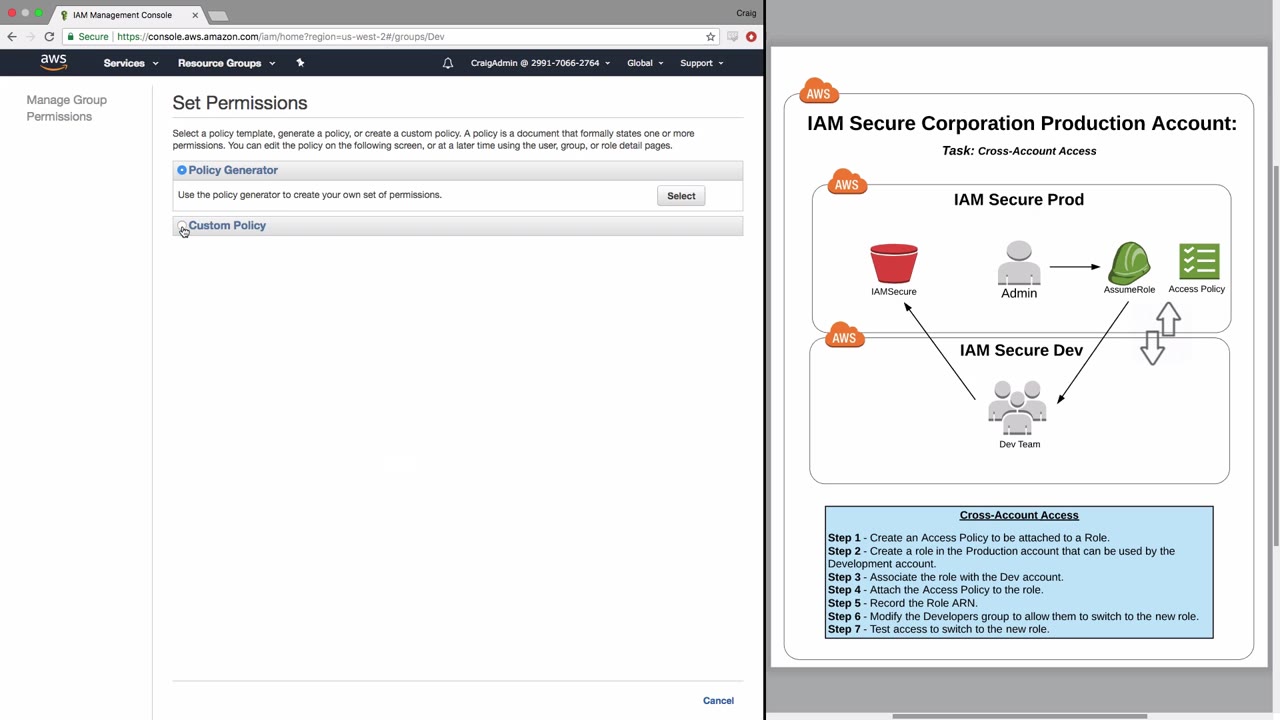Click the AWS cloud badge on IAM Secure Dev
The height and width of the screenshot is (720, 1280).
point(844,336)
